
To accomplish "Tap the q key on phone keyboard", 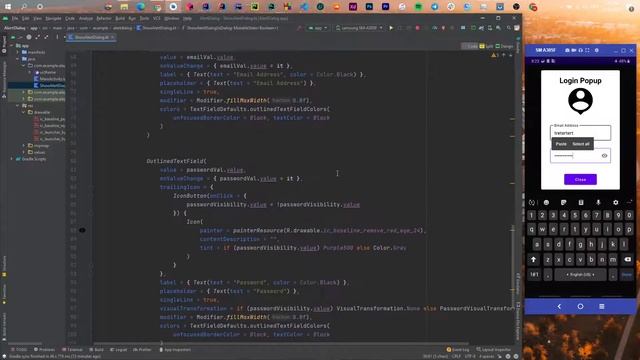I will [x=531, y=229].
